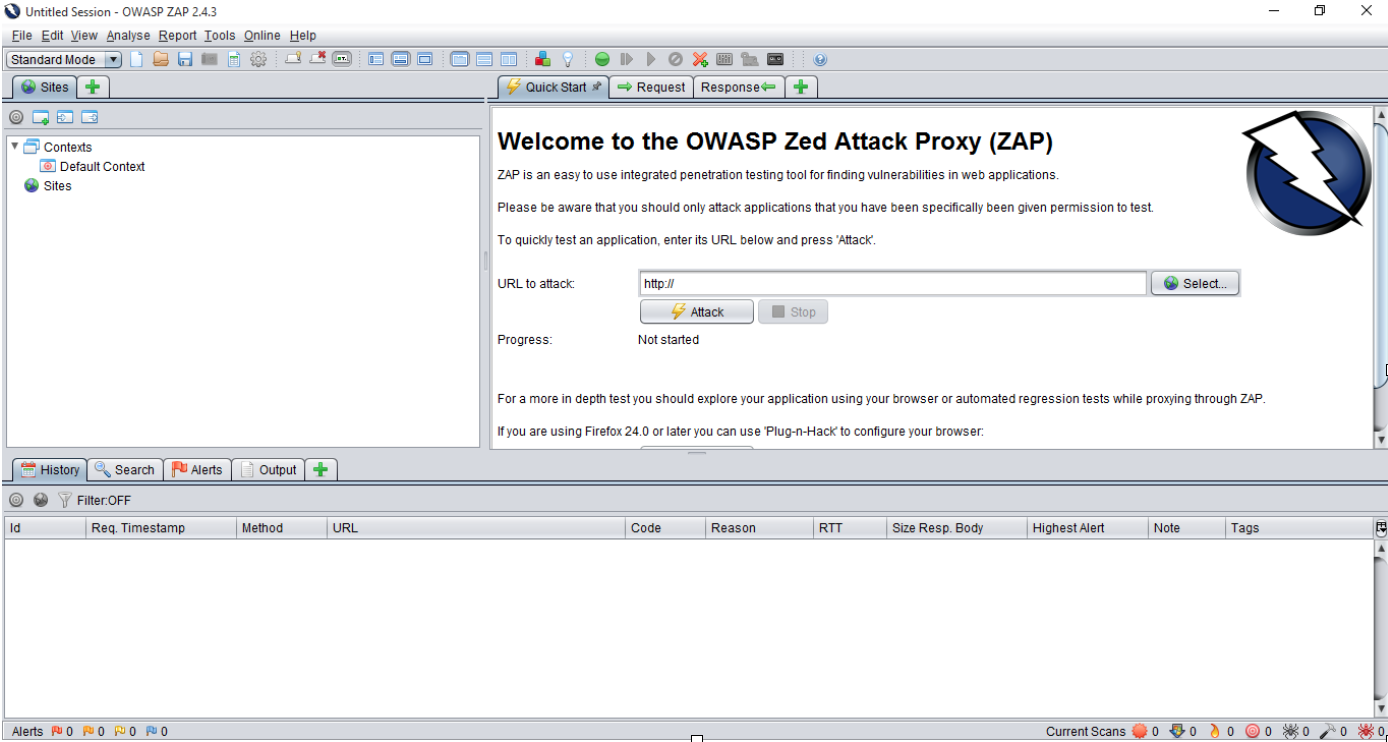Click the URL to attack input field
Viewport: 1388px width, 742px height.
[x=893, y=284]
